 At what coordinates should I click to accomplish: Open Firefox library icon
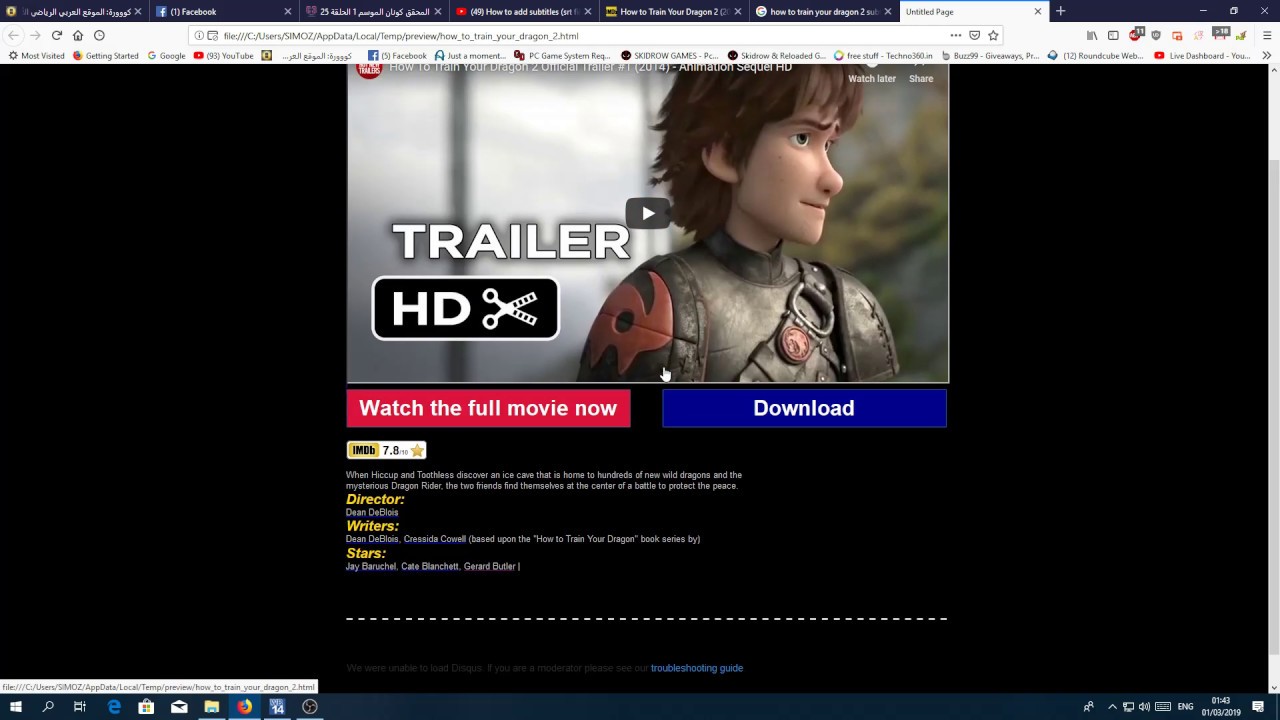point(1092,35)
